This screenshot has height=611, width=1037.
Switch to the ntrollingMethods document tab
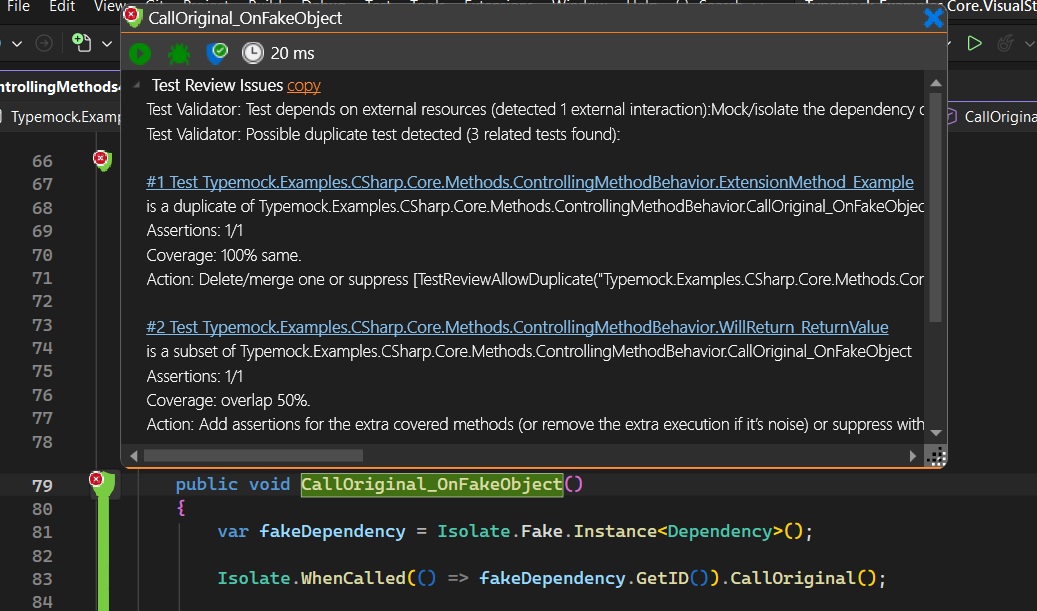(60, 87)
